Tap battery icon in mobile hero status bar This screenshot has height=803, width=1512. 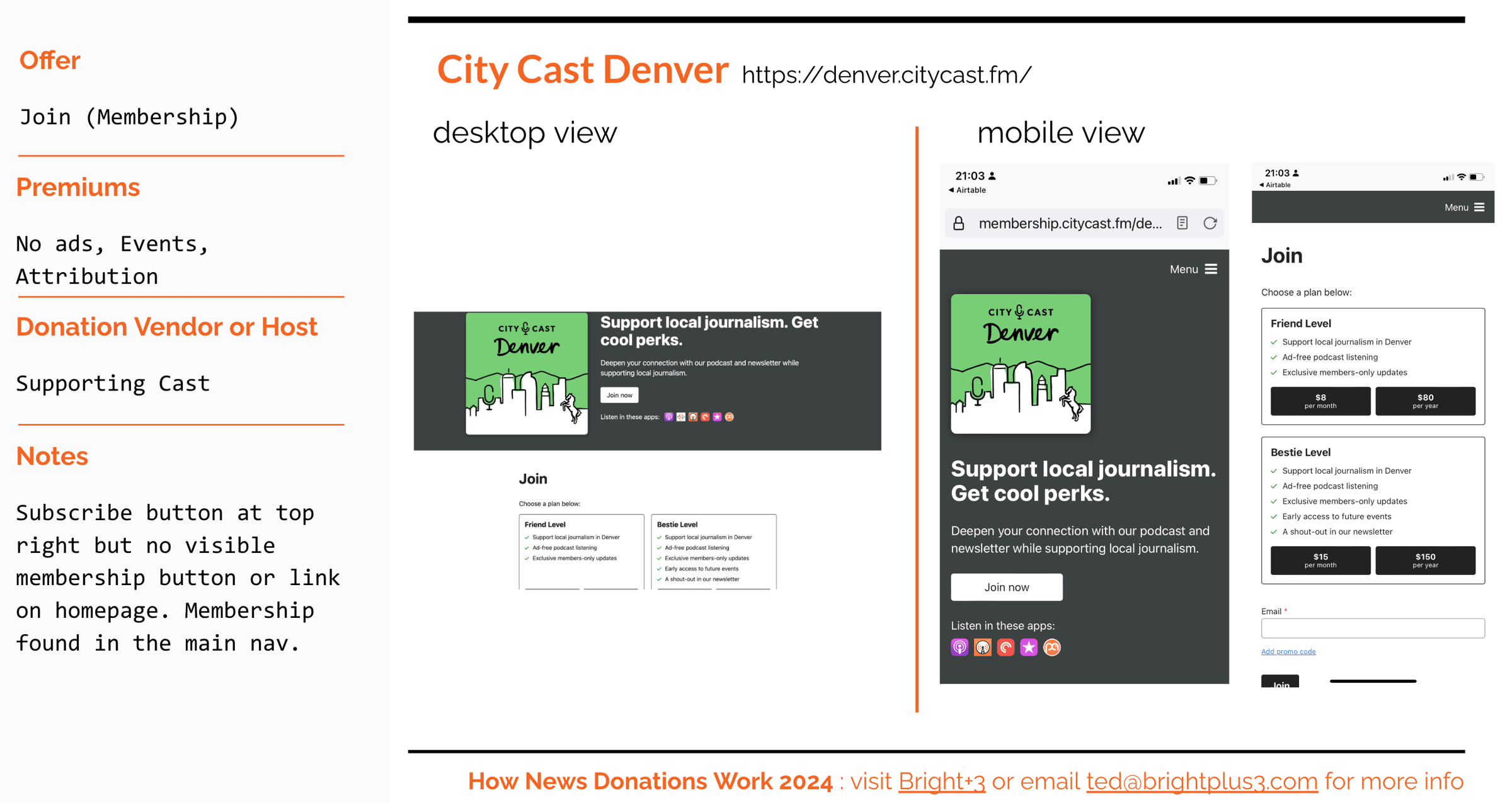pos(1208,181)
